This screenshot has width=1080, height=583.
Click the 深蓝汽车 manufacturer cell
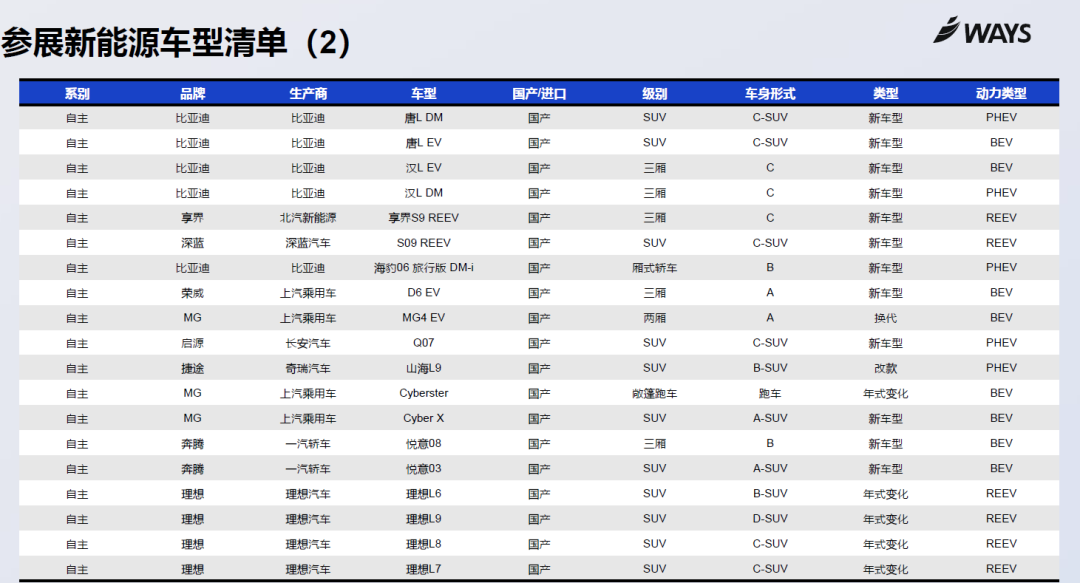click(x=308, y=243)
